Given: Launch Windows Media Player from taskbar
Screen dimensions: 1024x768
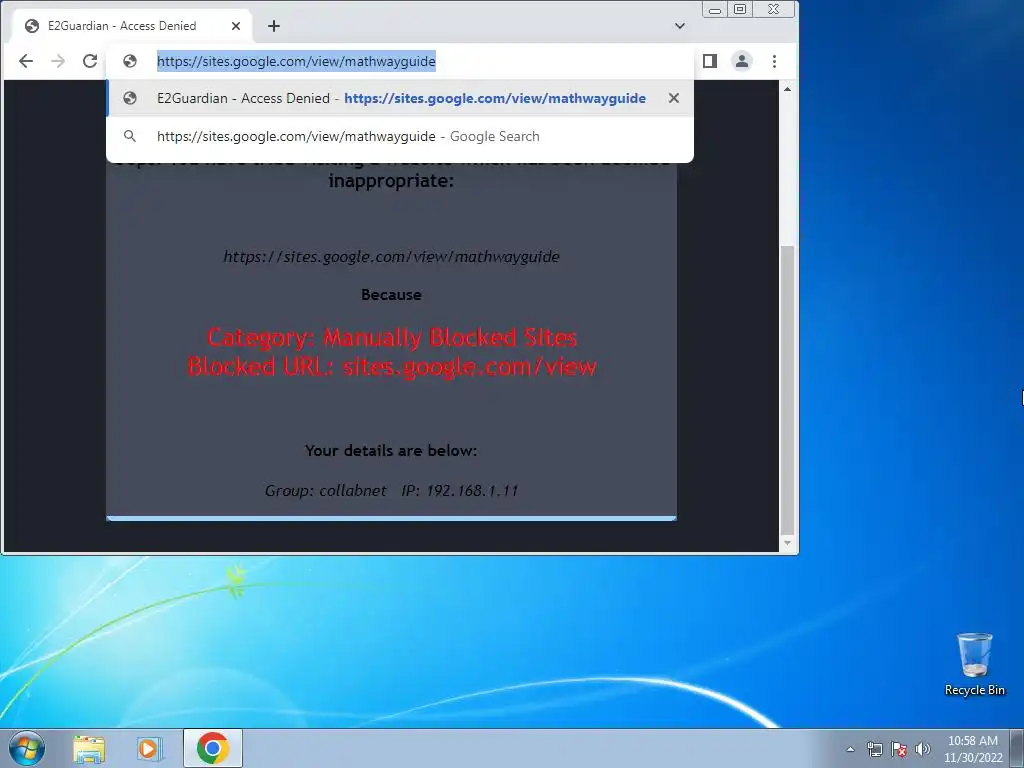Looking at the screenshot, I should (x=149, y=748).
